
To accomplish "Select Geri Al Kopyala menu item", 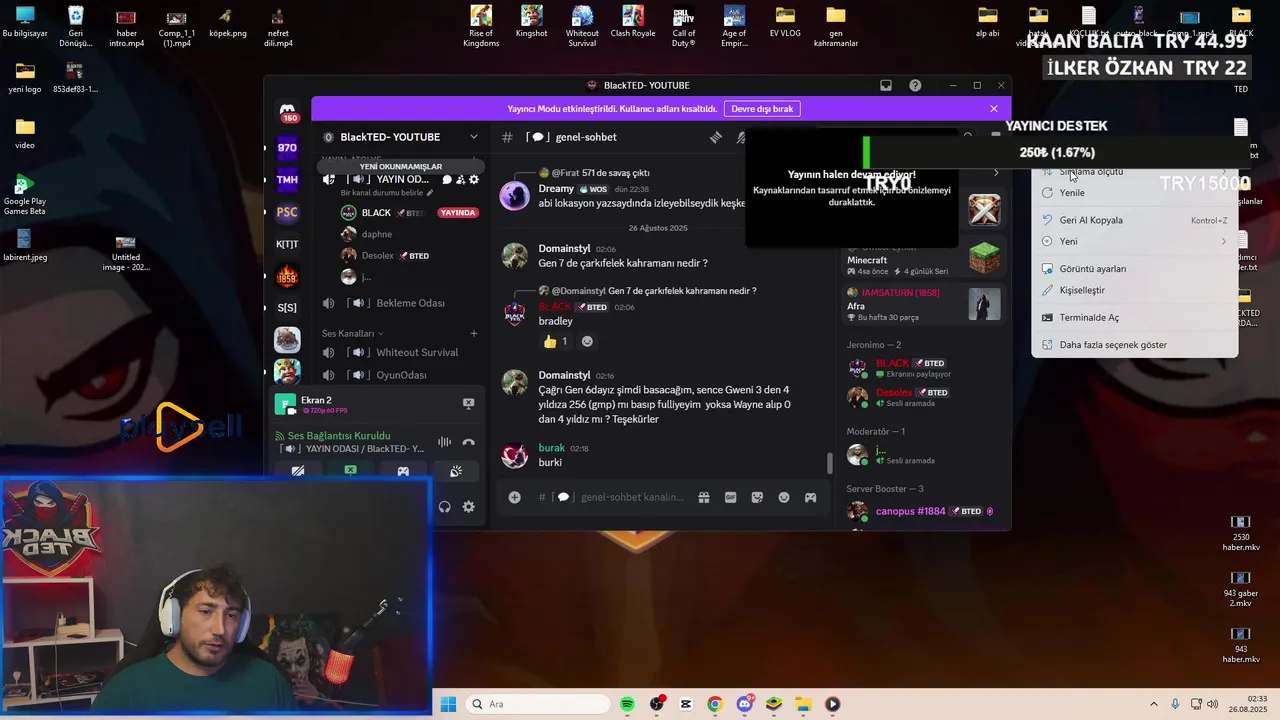I will (x=1135, y=220).
